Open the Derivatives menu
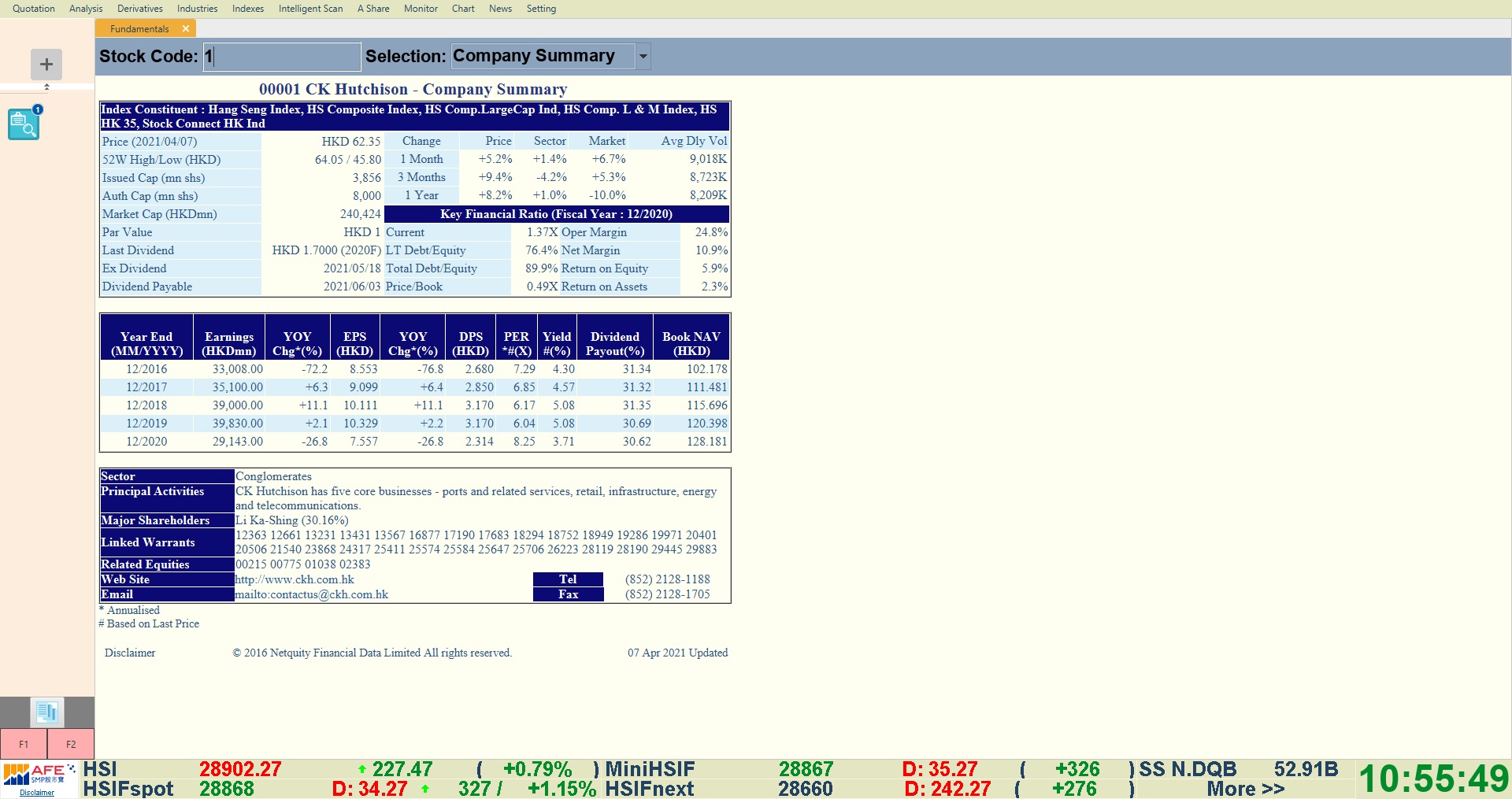This screenshot has width=1512, height=799. coord(140,9)
